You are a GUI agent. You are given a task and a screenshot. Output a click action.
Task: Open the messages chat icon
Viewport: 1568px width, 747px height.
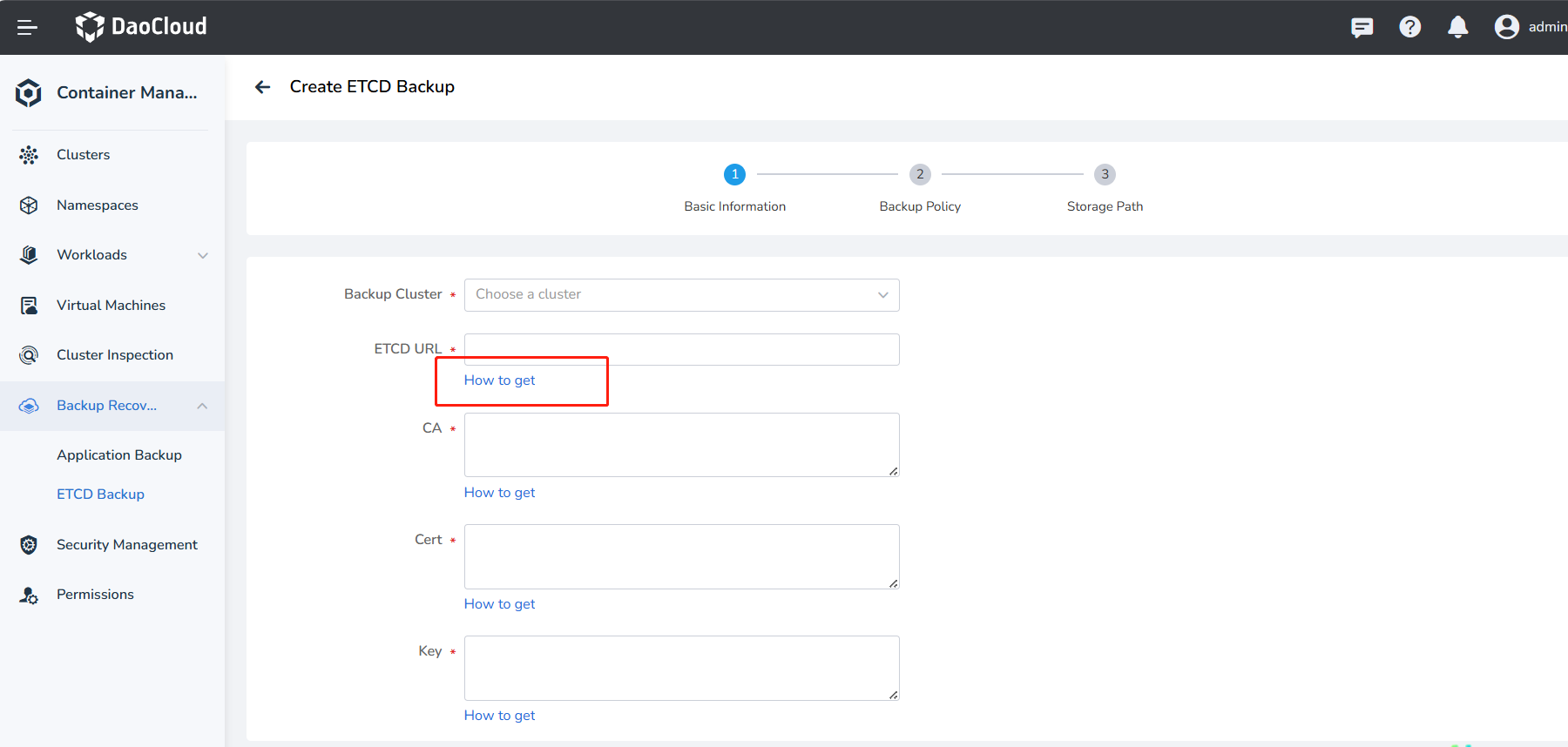click(x=1362, y=27)
